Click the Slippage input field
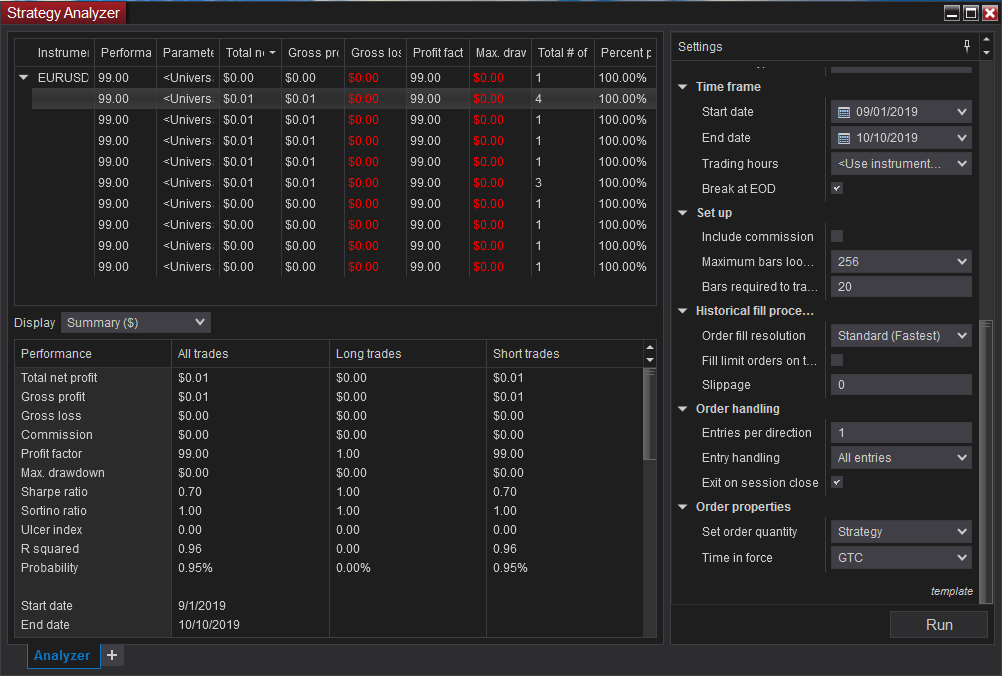This screenshot has width=1002, height=676. [x=901, y=385]
